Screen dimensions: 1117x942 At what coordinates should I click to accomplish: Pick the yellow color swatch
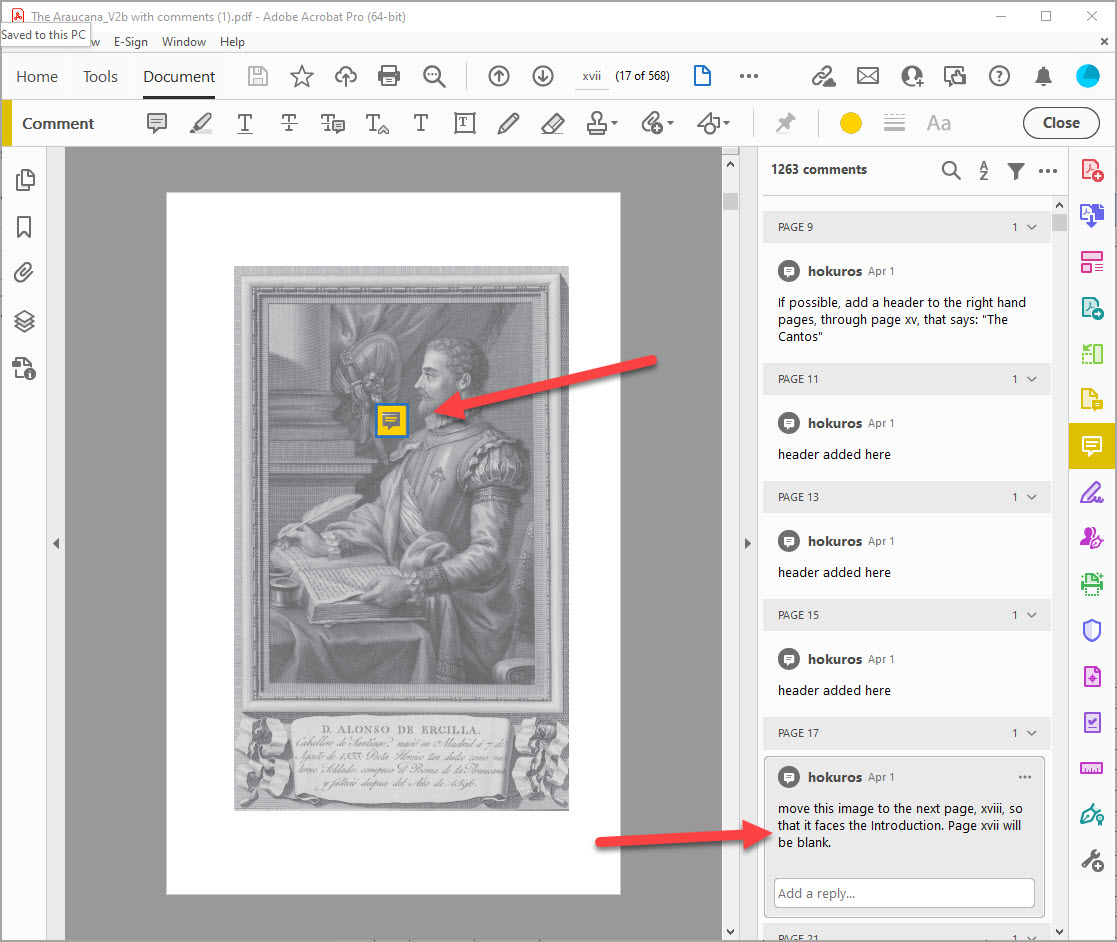coord(851,123)
